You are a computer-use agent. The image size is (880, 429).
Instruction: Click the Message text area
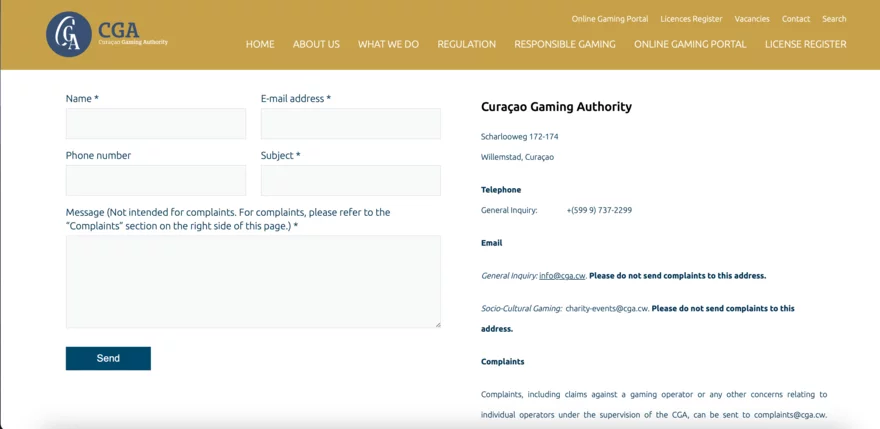click(253, 281)
